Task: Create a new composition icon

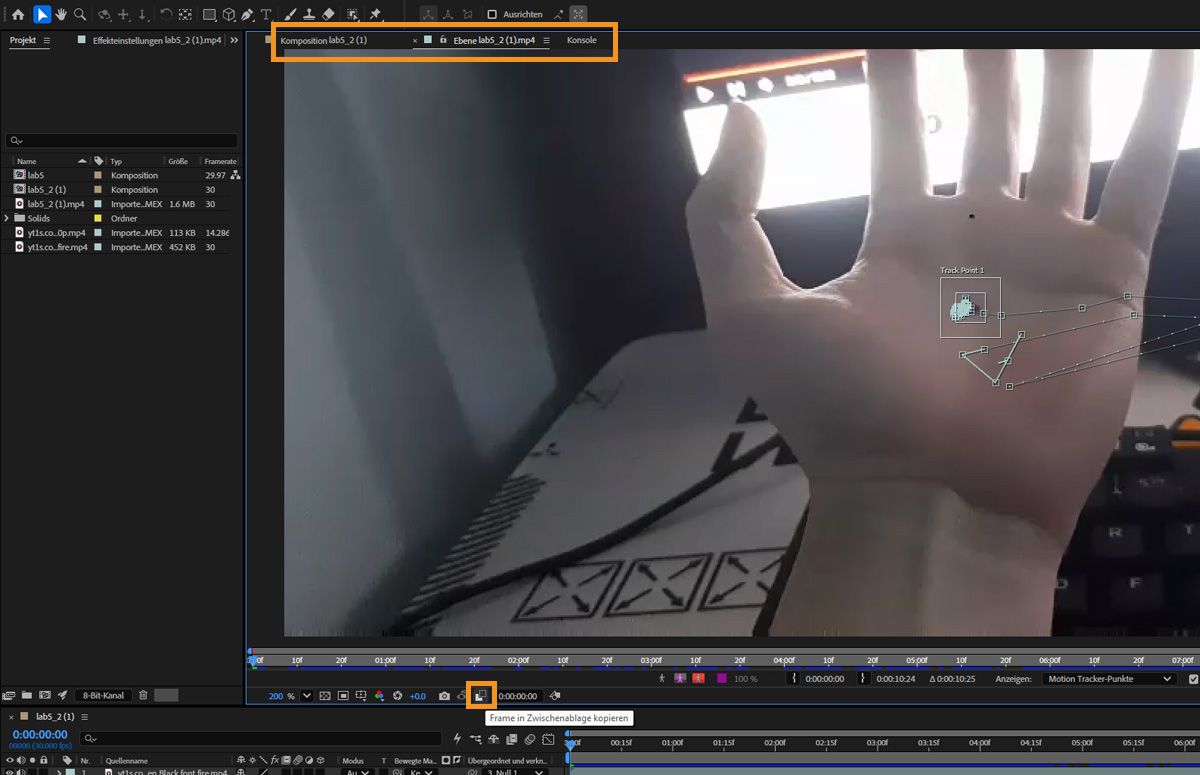Action: pyautogui.click(x=44, y=695)
